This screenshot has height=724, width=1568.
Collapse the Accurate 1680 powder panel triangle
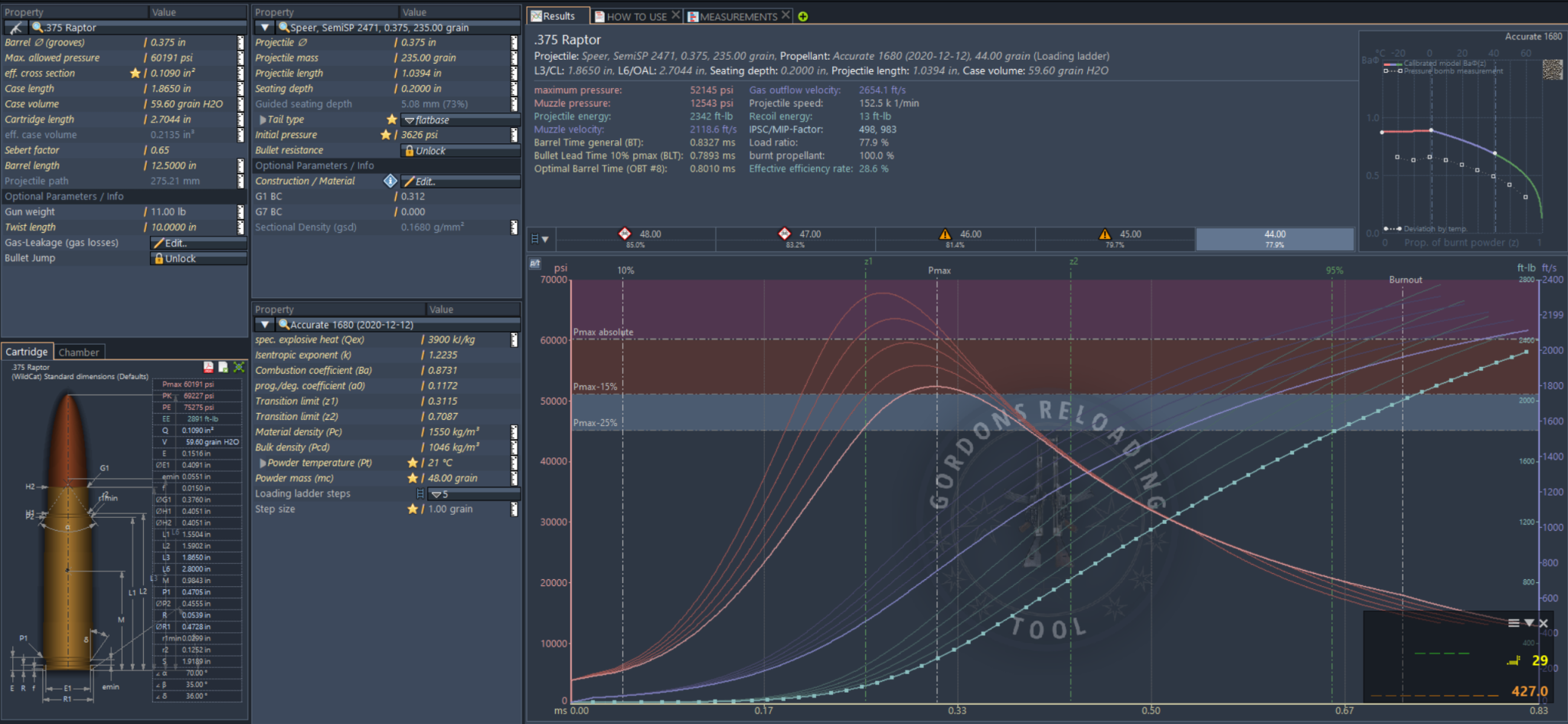(265, 325)
